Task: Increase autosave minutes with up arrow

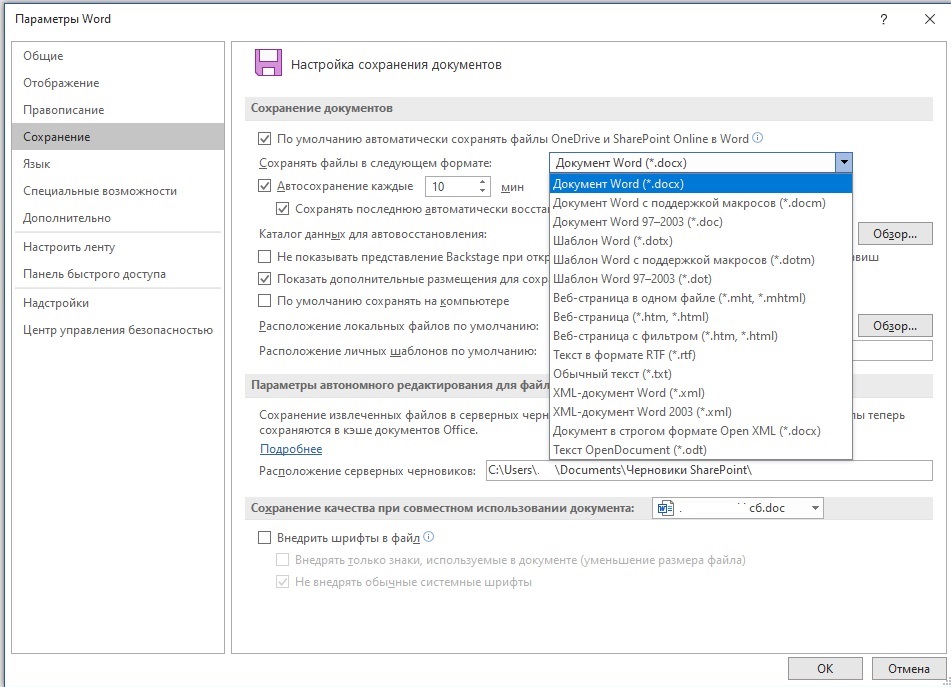Action: [482, 181]
